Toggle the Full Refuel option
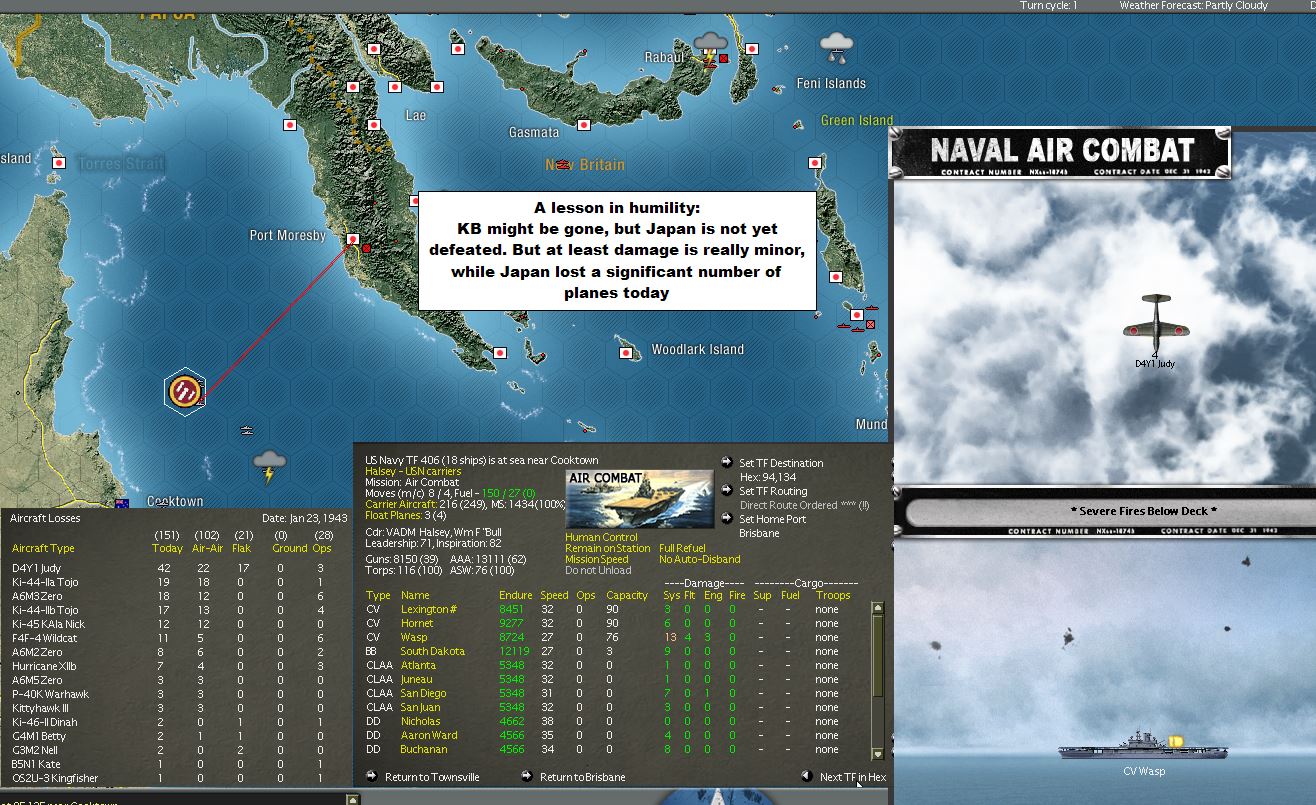The height and width of the screenshot is (805, 1316). click(x=682, y=548)
